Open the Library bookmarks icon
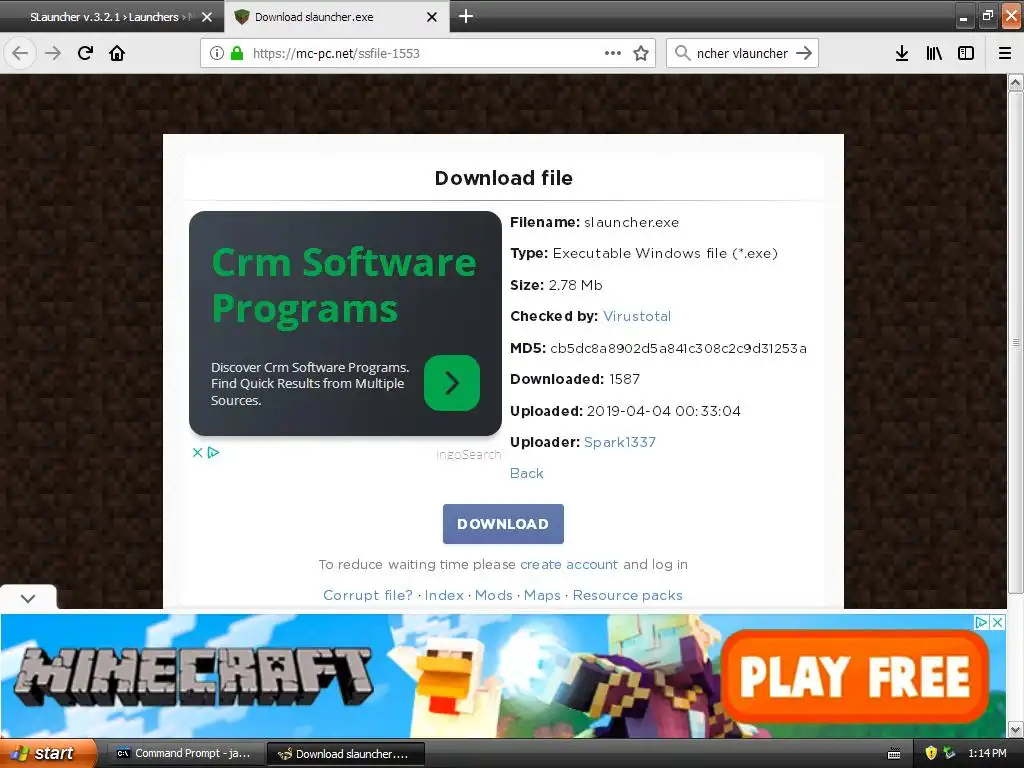The height and width of the screenshot is (768, 1024). 934,53
